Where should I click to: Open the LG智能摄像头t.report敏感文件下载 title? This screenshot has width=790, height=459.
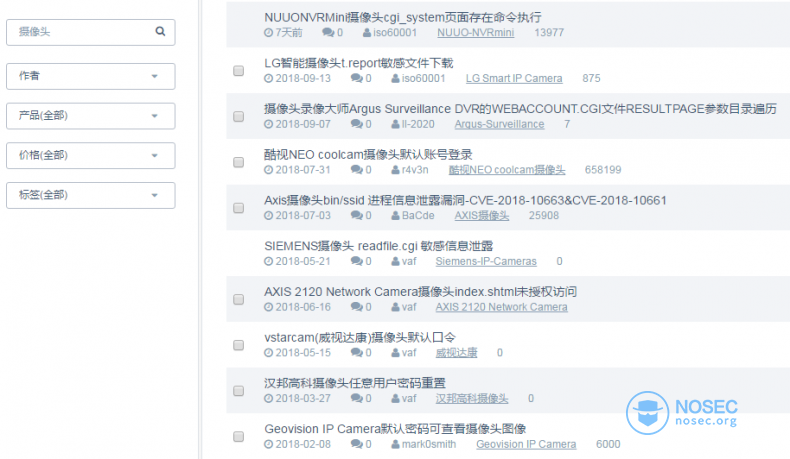[359, 63]
